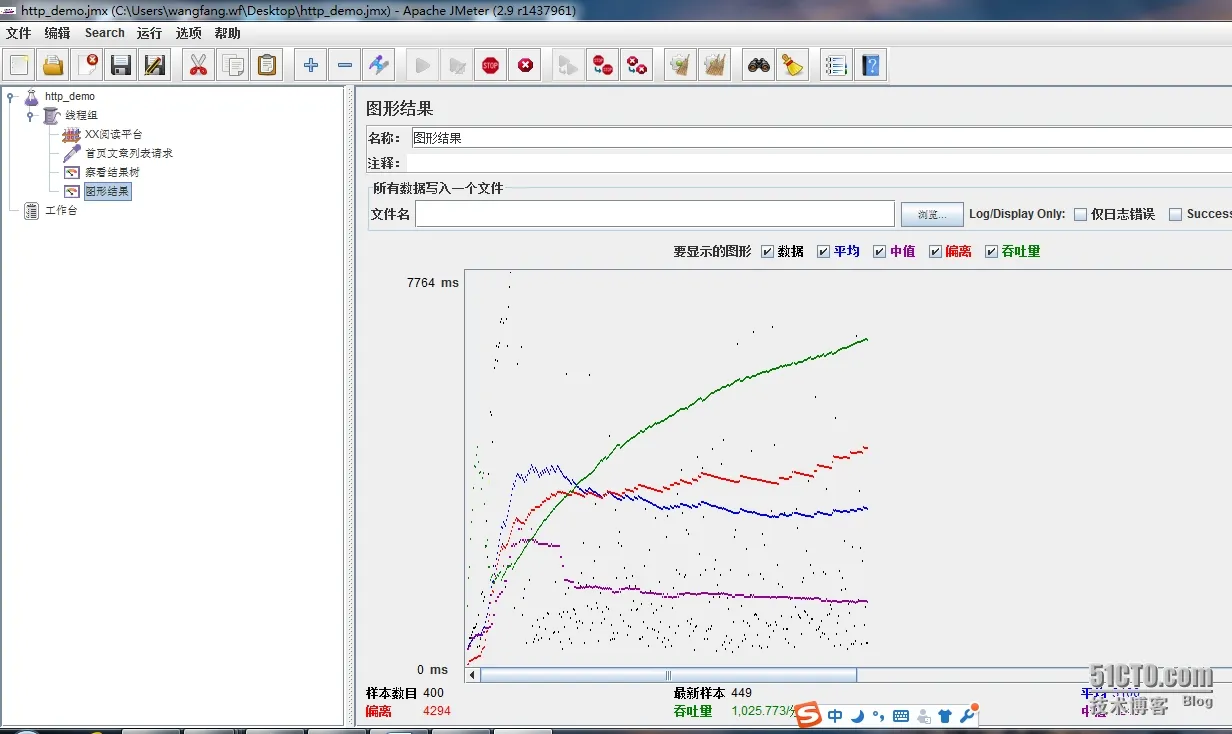Click the Open file folder icon
Screen dimensions: 1232x734
(53, 65)
